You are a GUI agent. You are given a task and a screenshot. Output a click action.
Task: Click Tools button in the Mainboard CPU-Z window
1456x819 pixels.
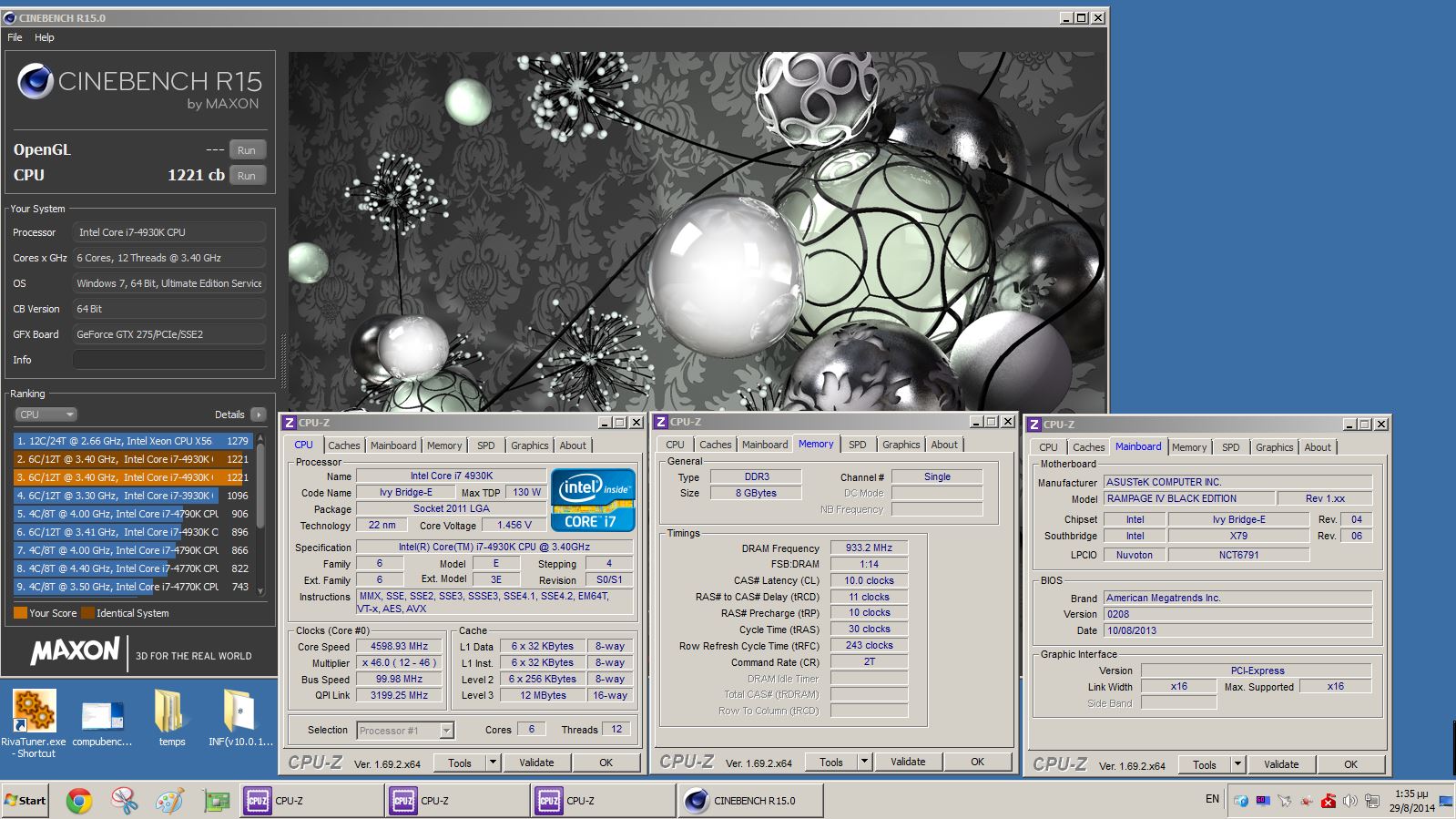tap(1205, 764)
